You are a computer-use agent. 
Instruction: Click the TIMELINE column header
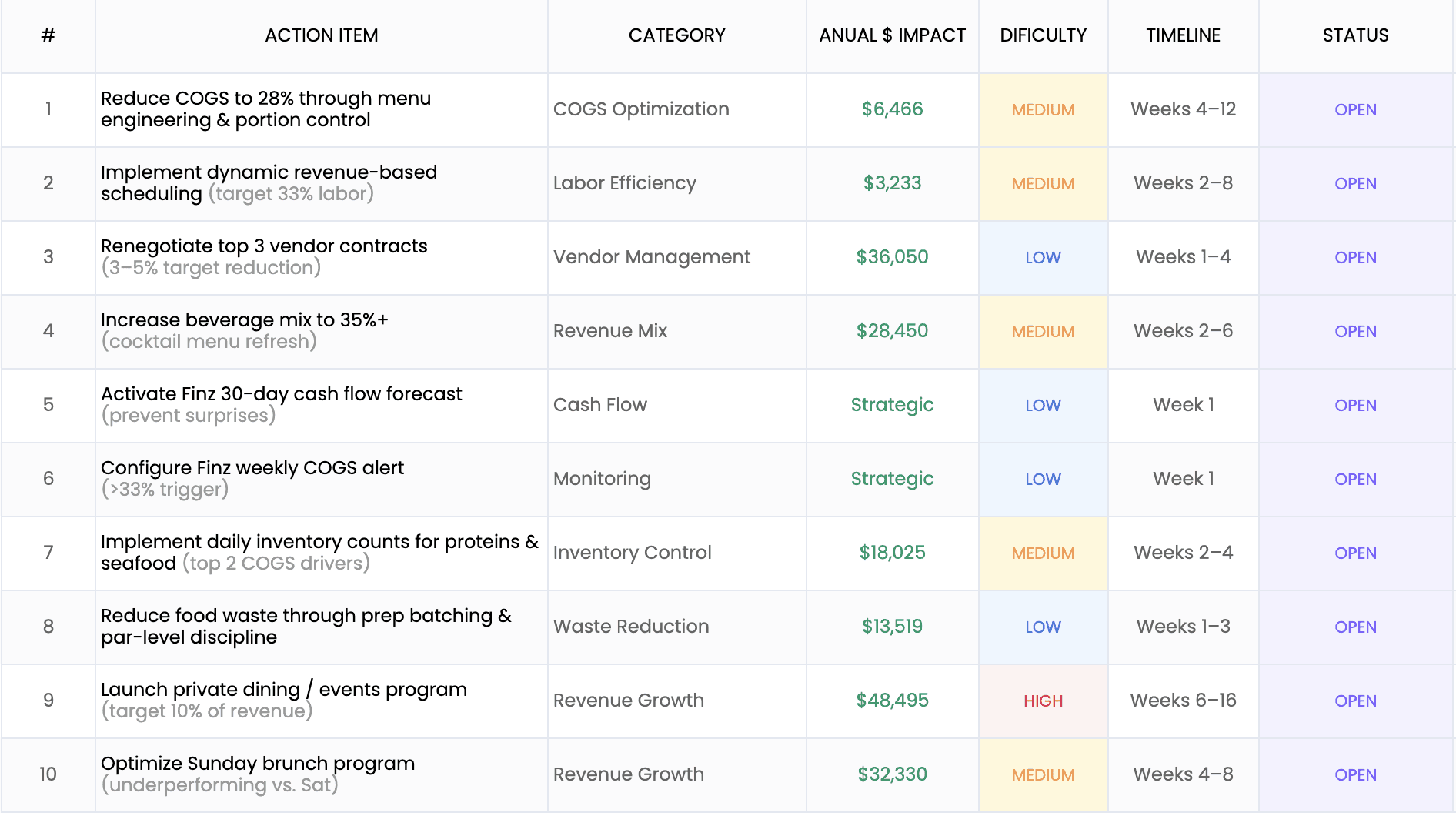pyautogui.click(x=1183, y=35)
